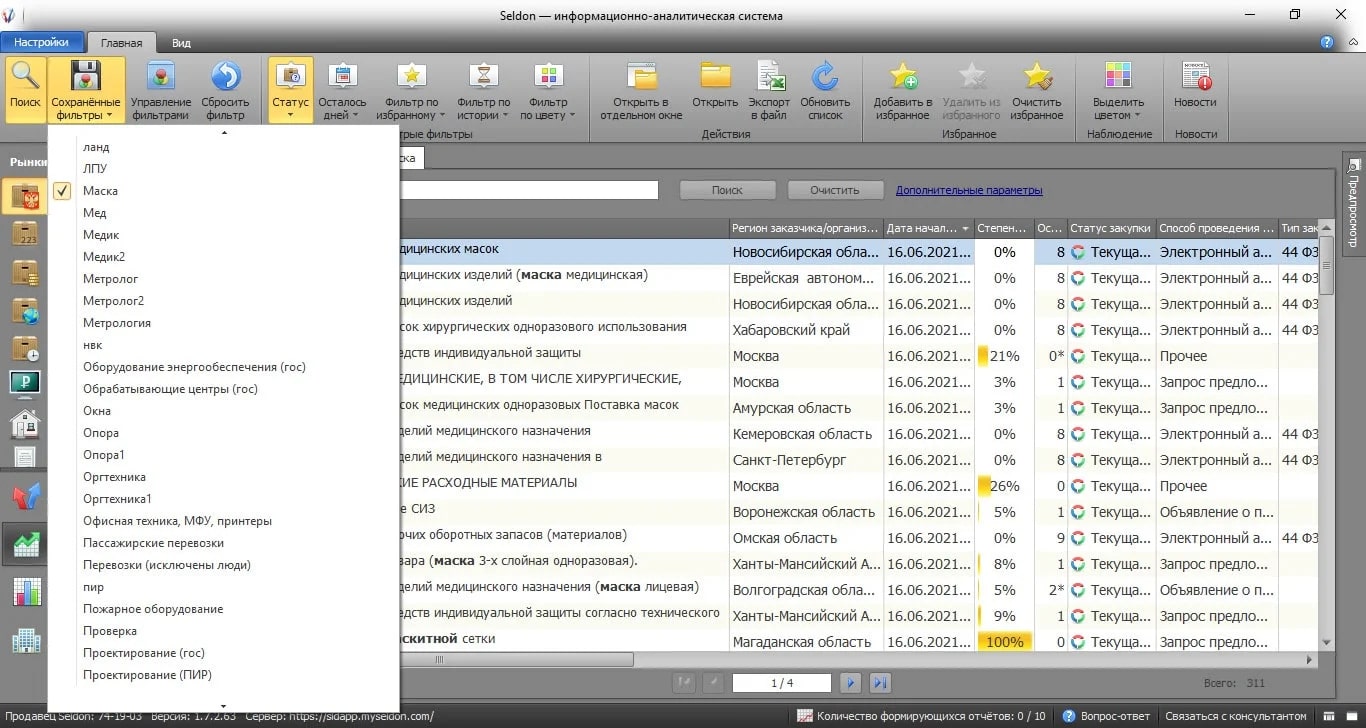The image size is (1366, 728).
Task: Click the 100% progress cell
Action: 1004,642
